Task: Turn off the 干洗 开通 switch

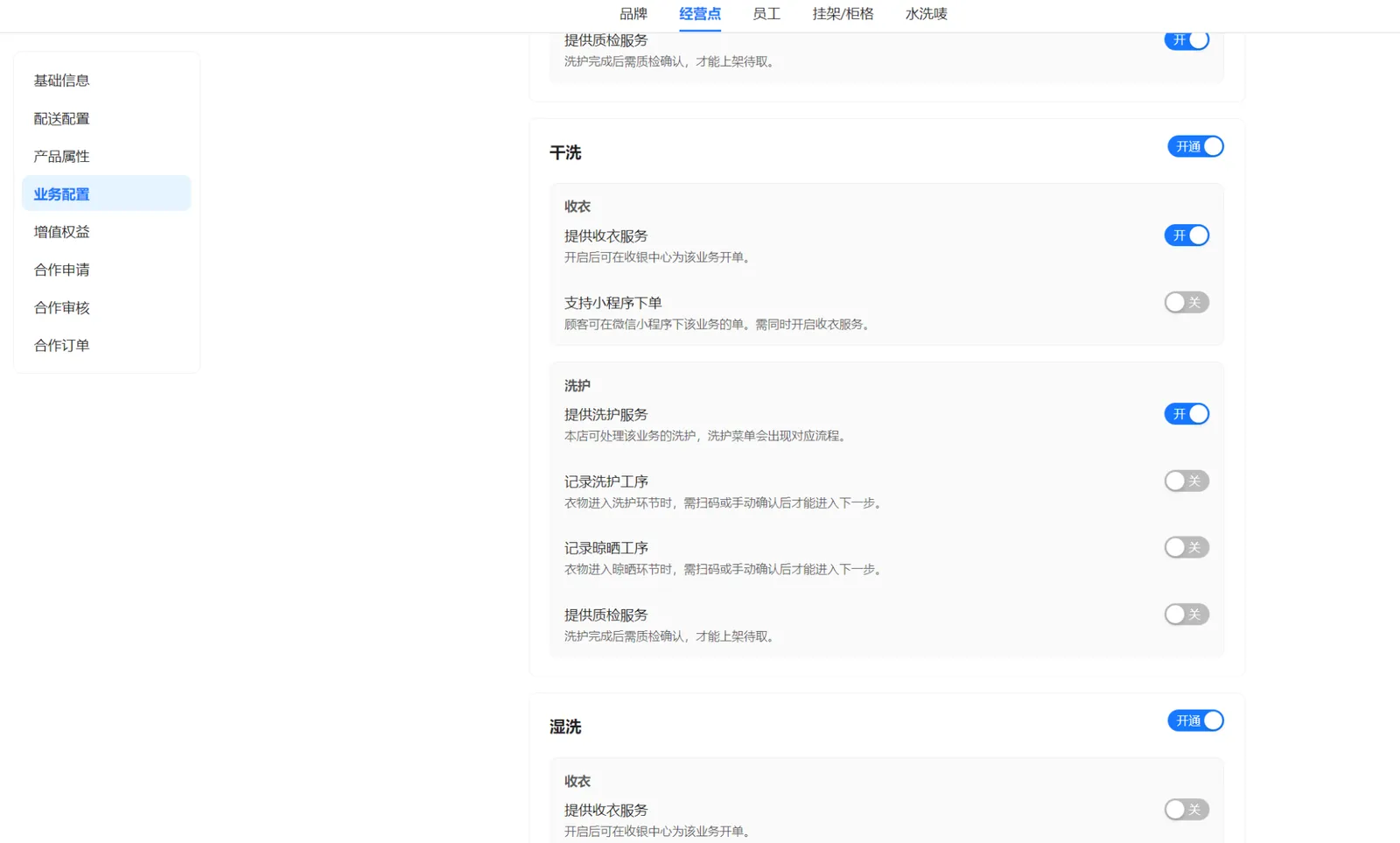Action: pyautogui.click(x=1195, y=146)
